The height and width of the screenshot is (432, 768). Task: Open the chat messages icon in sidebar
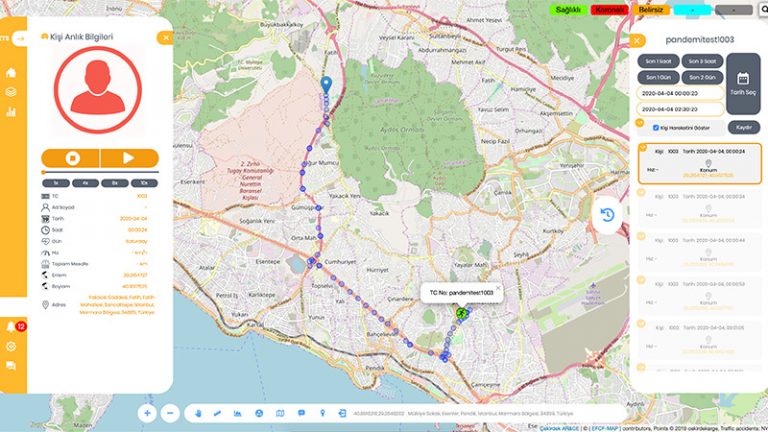[11, 365]
